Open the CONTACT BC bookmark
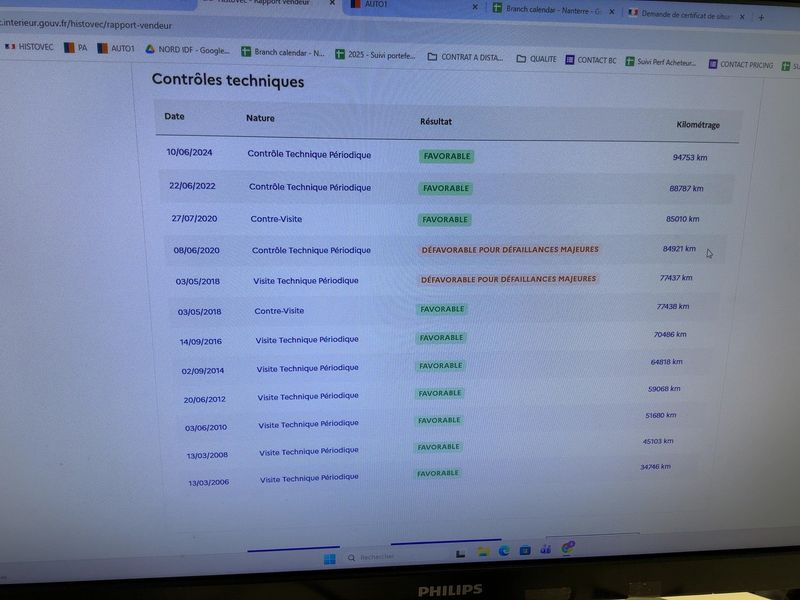 590,60
